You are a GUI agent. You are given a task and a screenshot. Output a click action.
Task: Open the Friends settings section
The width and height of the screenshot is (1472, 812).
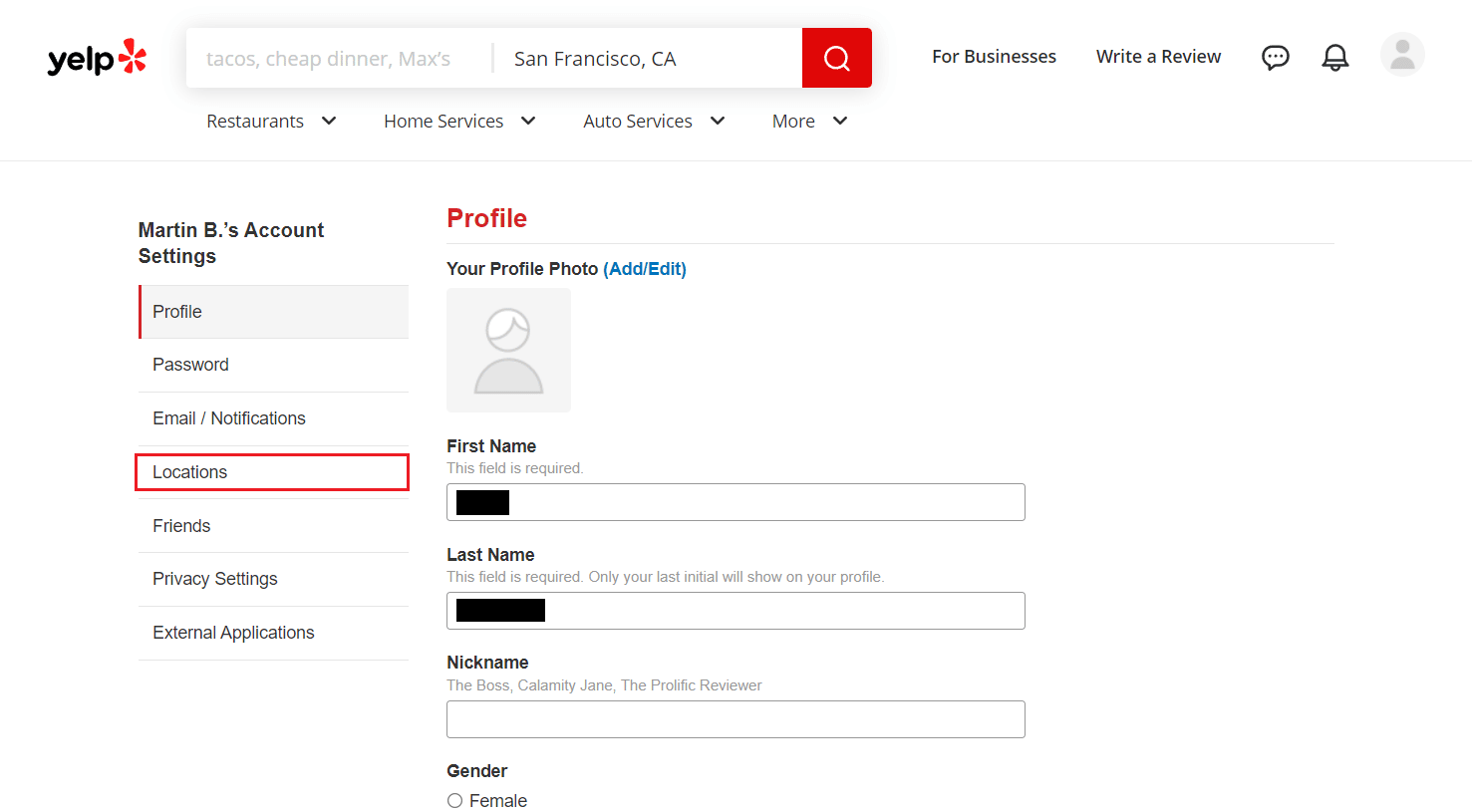point(181,525)
